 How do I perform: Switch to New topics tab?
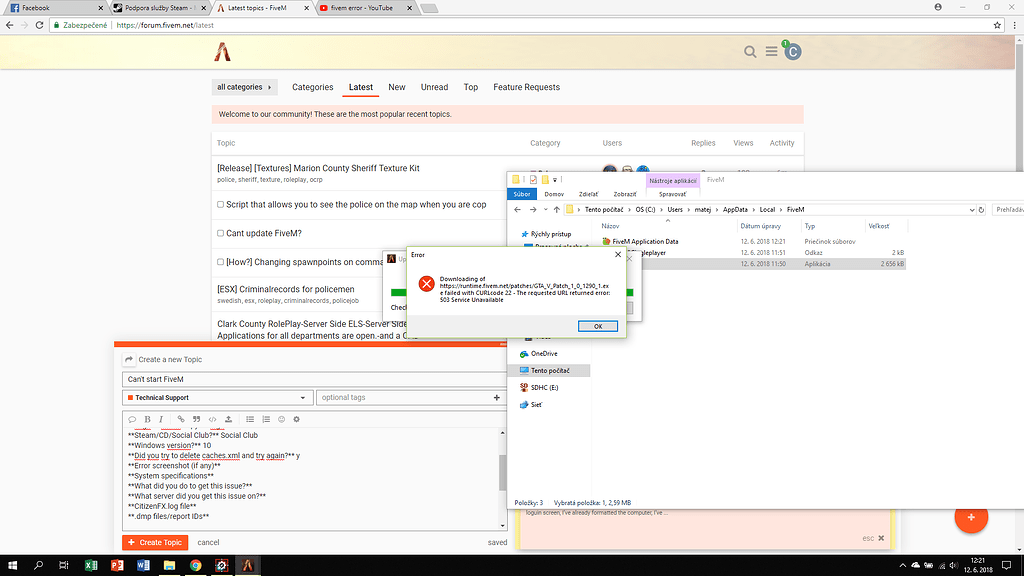[396, 87]
